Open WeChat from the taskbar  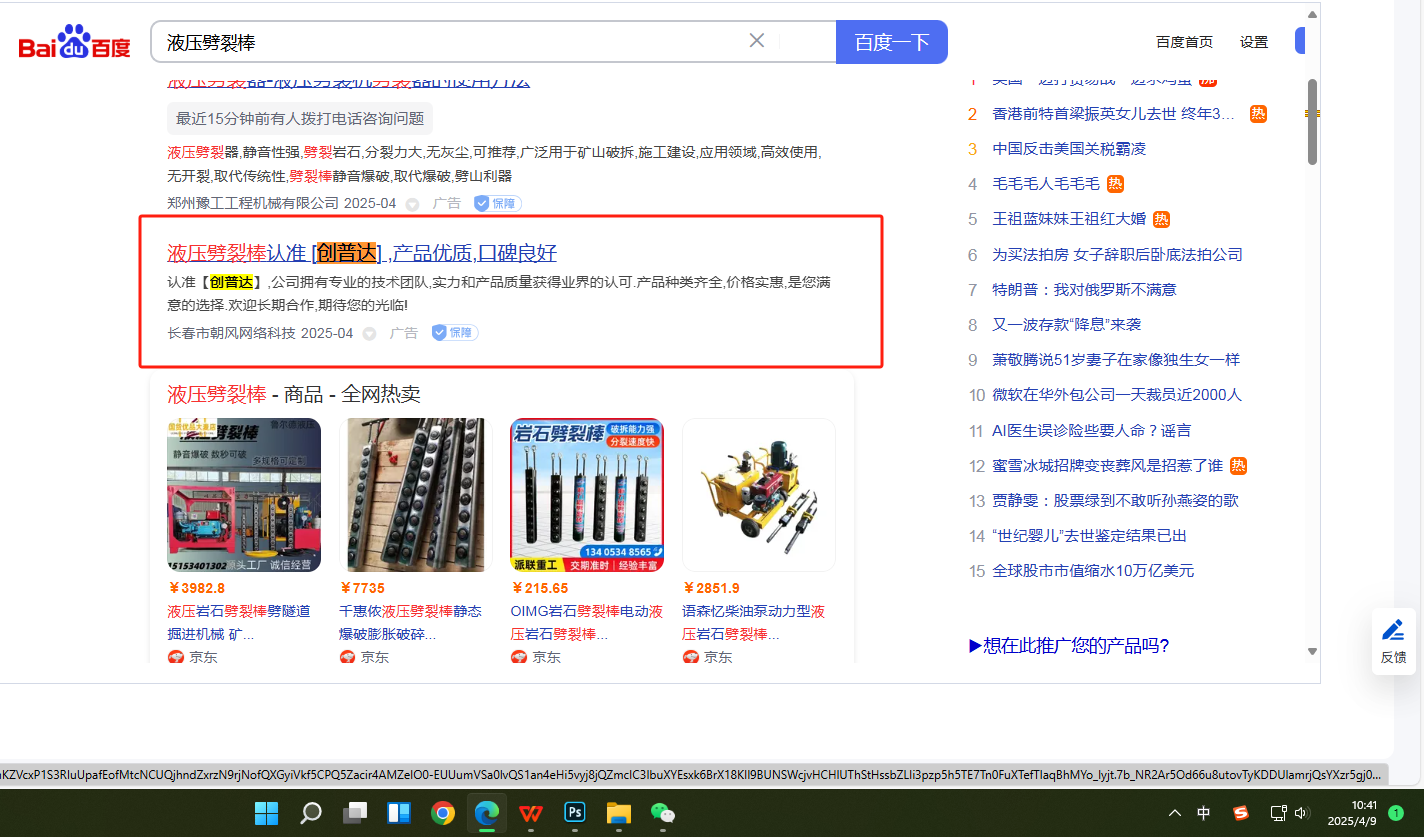pyautogui.click(x=663, y=813)
